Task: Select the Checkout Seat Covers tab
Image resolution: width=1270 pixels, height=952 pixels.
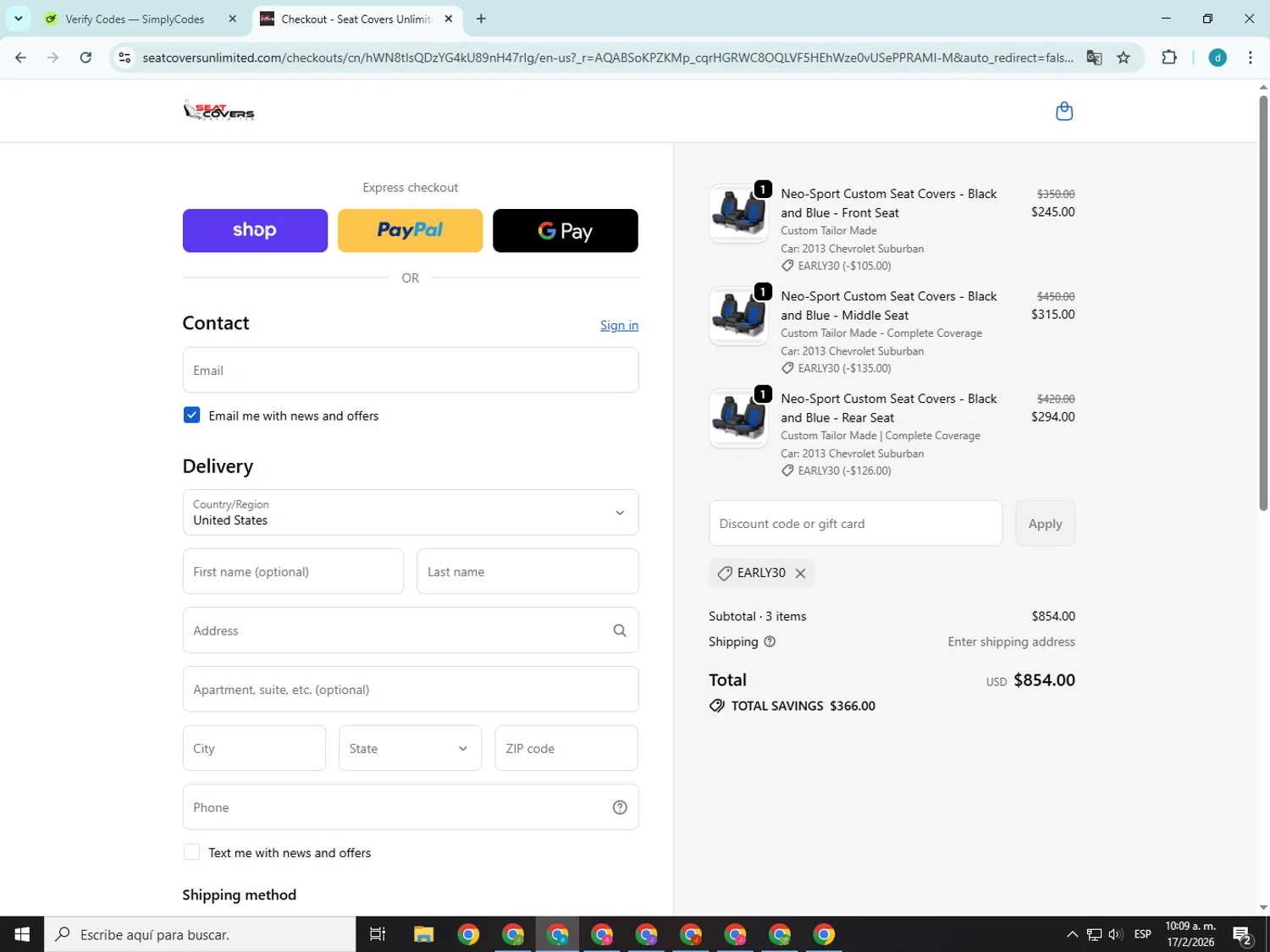Action: coord(356,19)
